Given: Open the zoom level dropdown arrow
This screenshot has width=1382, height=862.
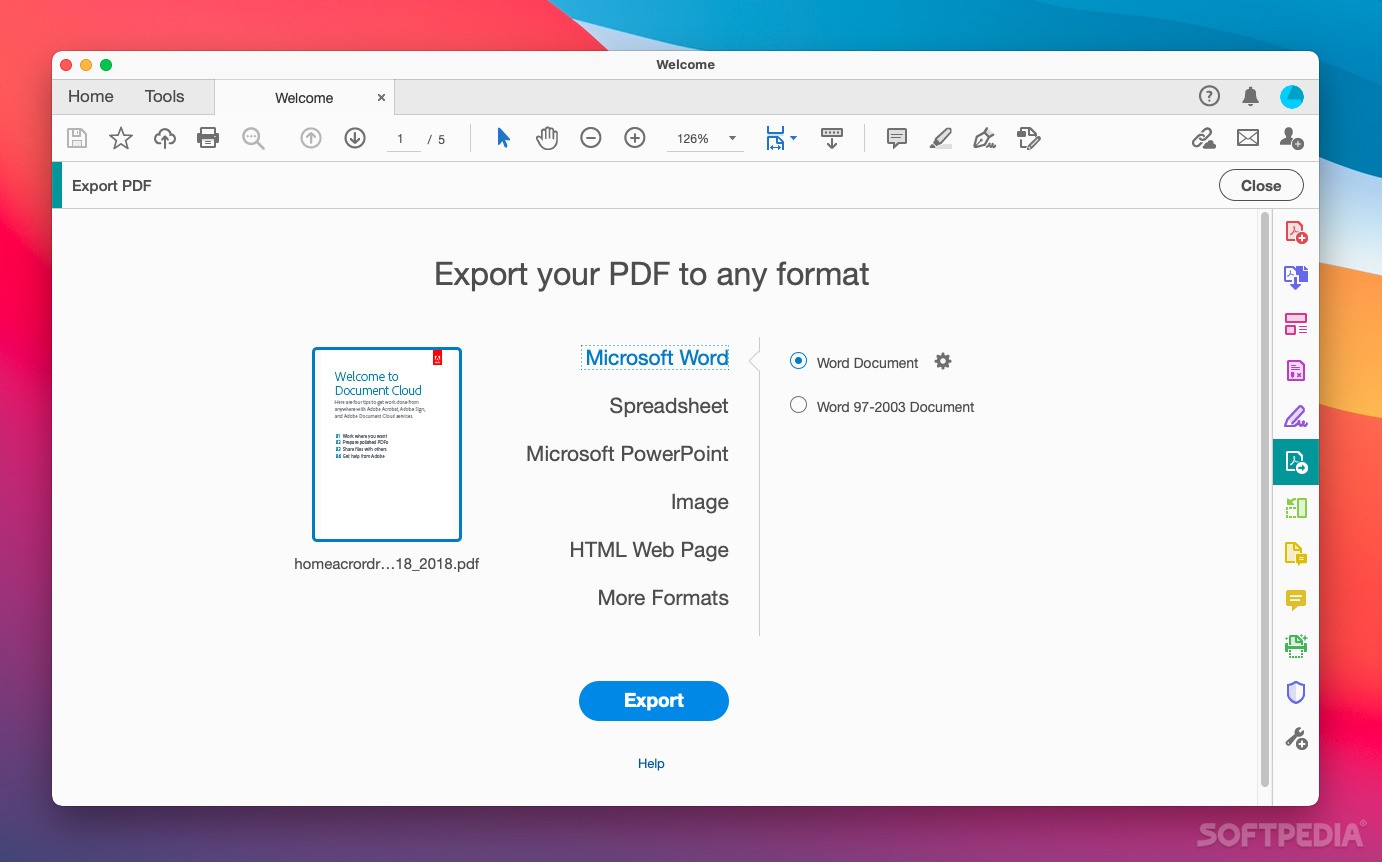Looking at the screenshot, I should [x=732, y=138].
